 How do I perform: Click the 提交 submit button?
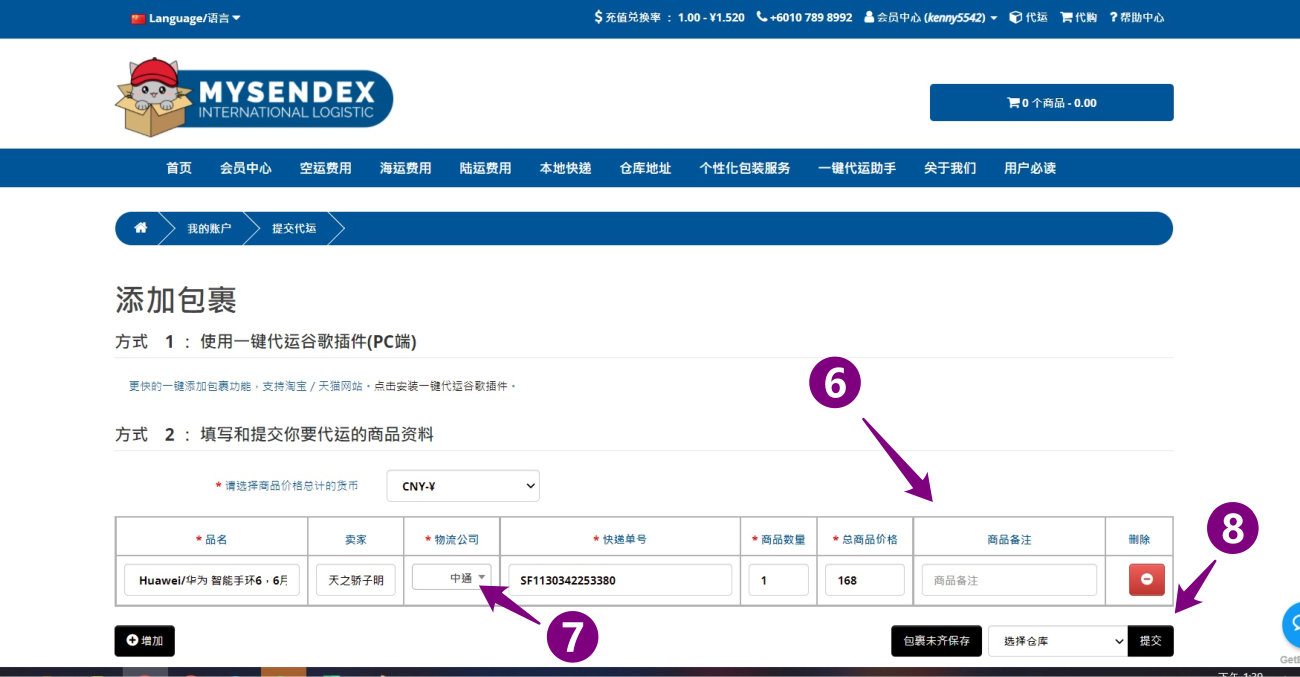click(1150, 641)
